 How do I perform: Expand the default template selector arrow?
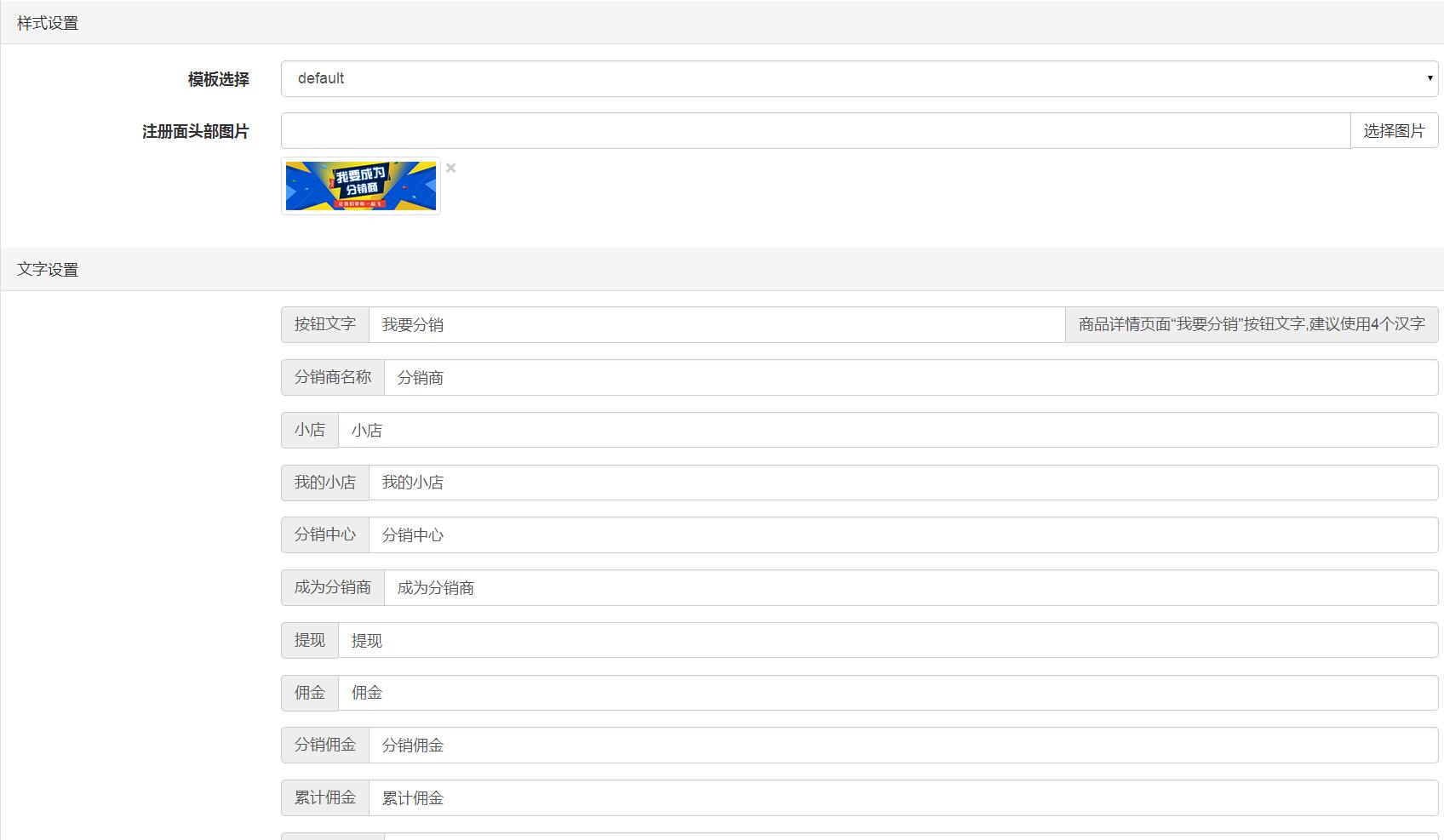tap(1429, 78)
